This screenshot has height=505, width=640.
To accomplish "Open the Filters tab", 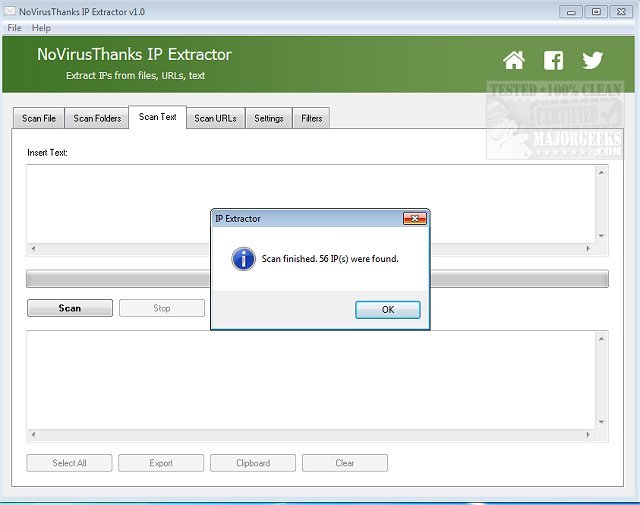I will point(311,118).
